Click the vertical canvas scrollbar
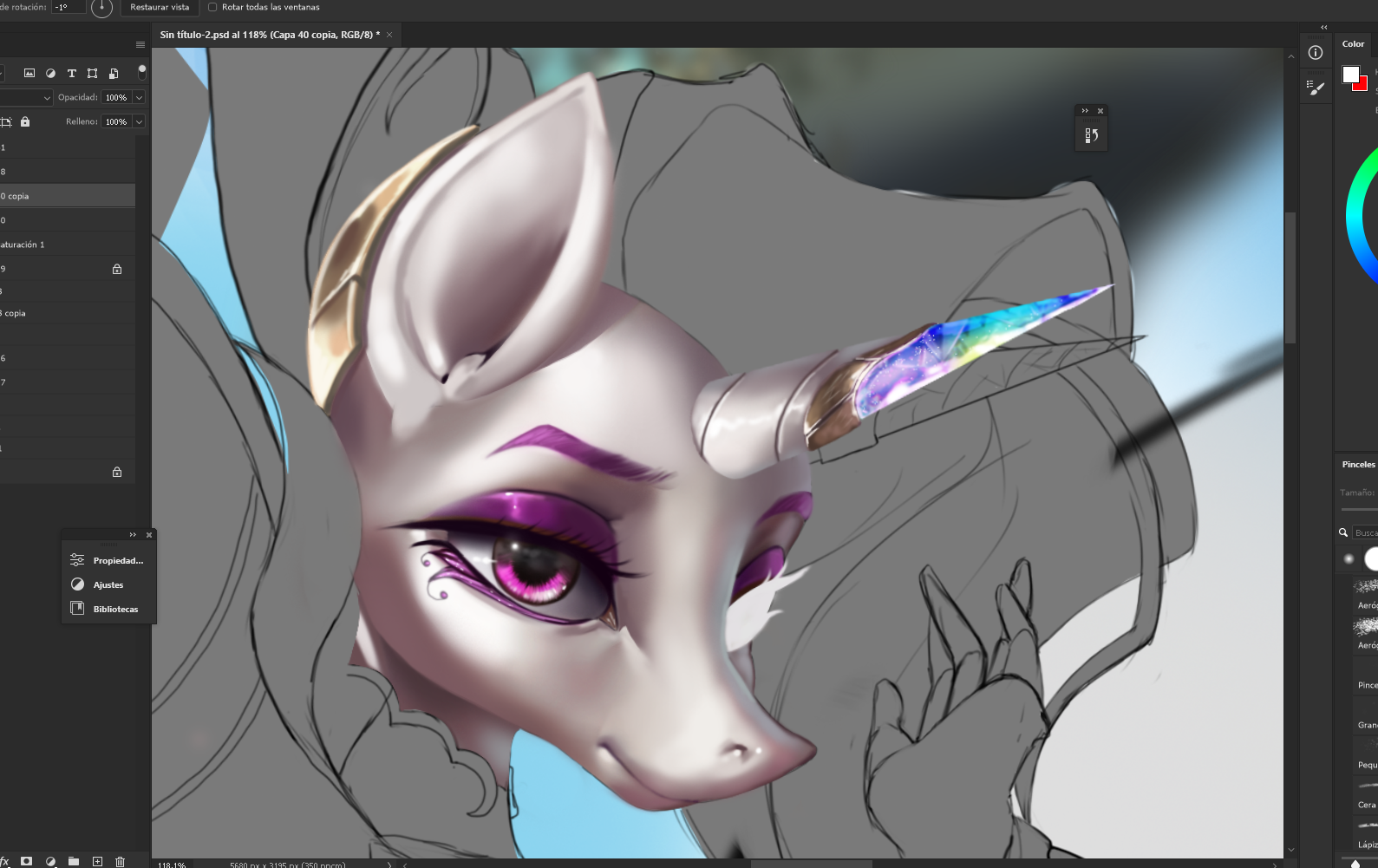 pos(1290,277)
